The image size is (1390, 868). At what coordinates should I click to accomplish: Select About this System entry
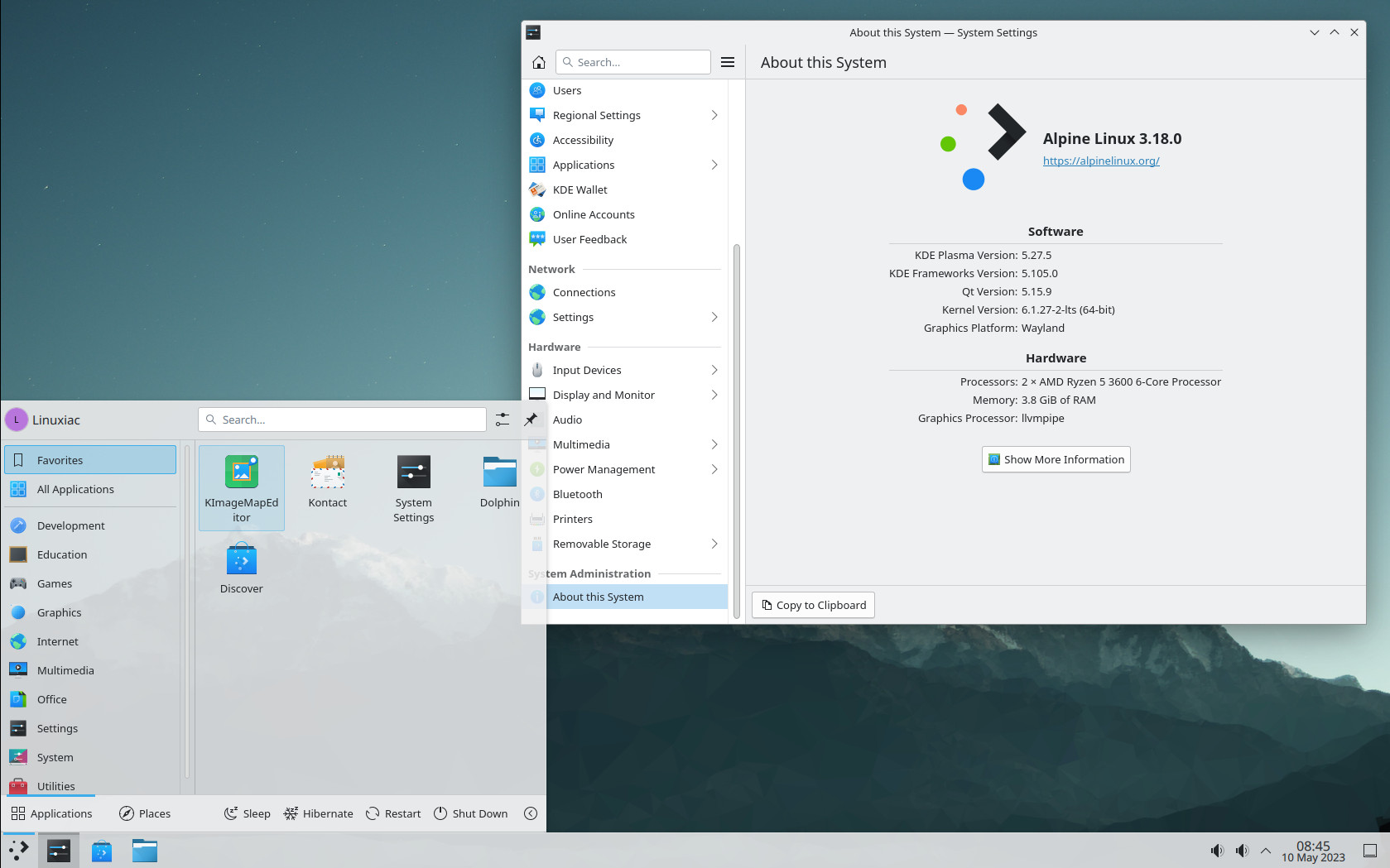(x=625, y=597)
